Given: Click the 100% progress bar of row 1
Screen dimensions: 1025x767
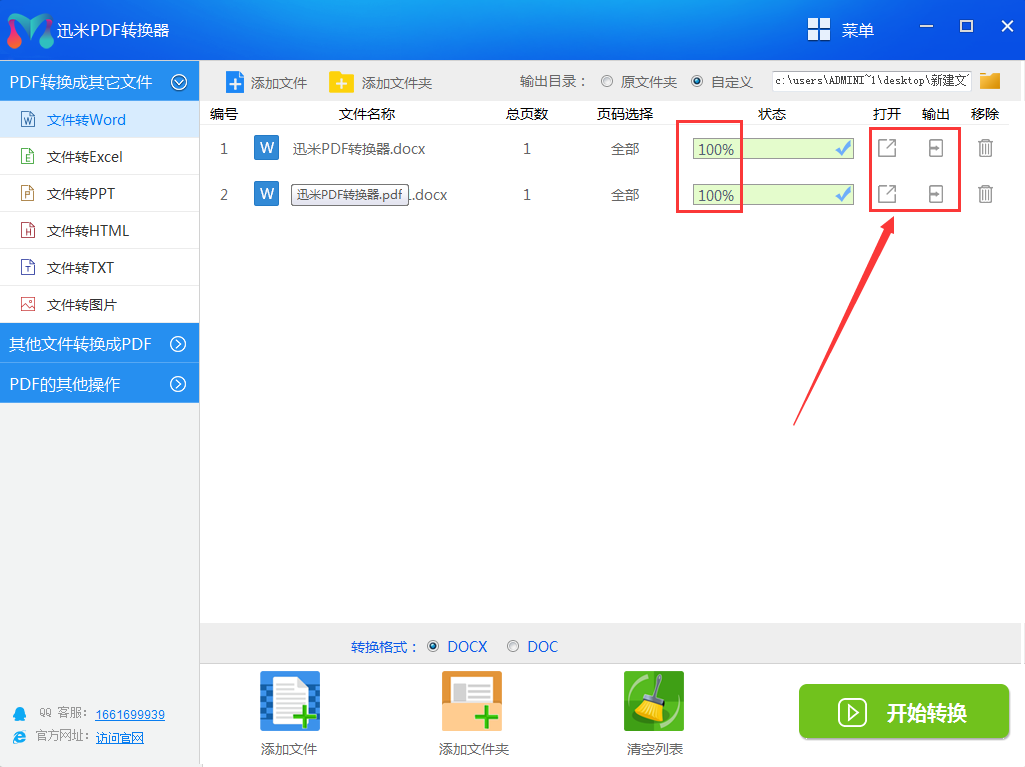Looking at the screenshot, I should pyautogui.click(x=772, y=149).
